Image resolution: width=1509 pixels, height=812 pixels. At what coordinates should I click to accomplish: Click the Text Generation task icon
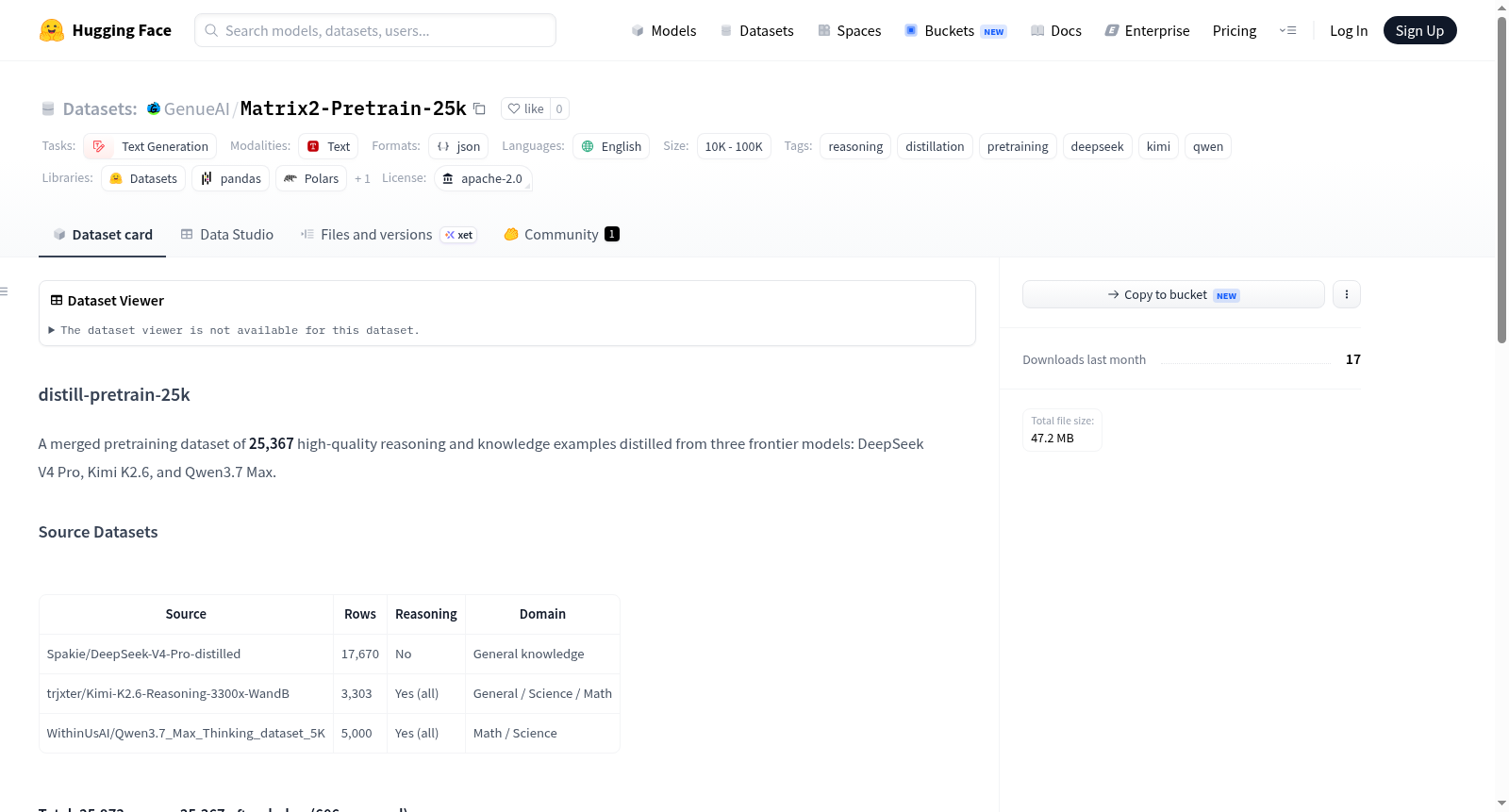point(99,146)
